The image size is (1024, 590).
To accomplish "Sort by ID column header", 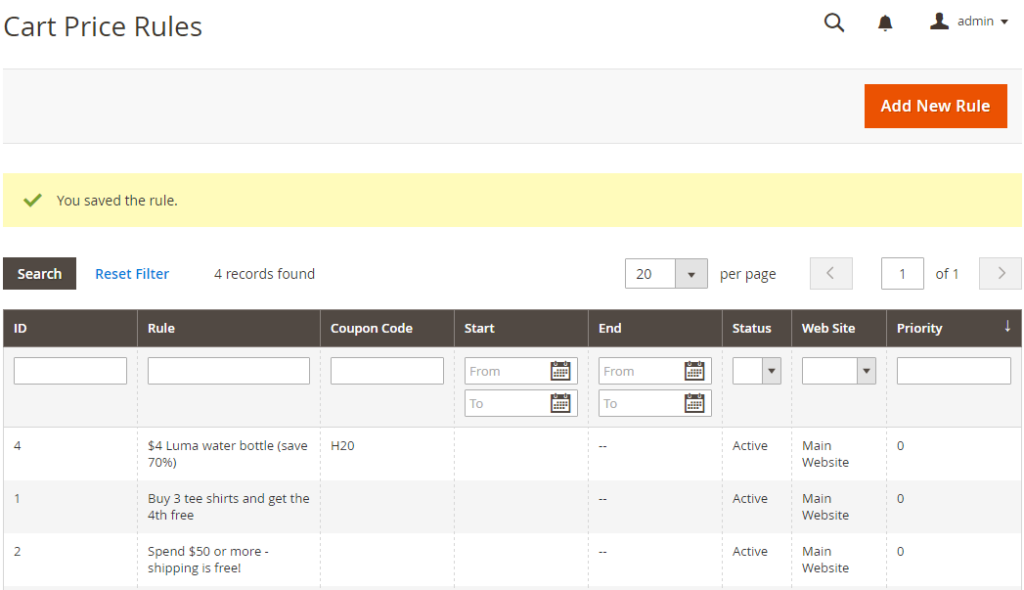I will pos(71,328).
